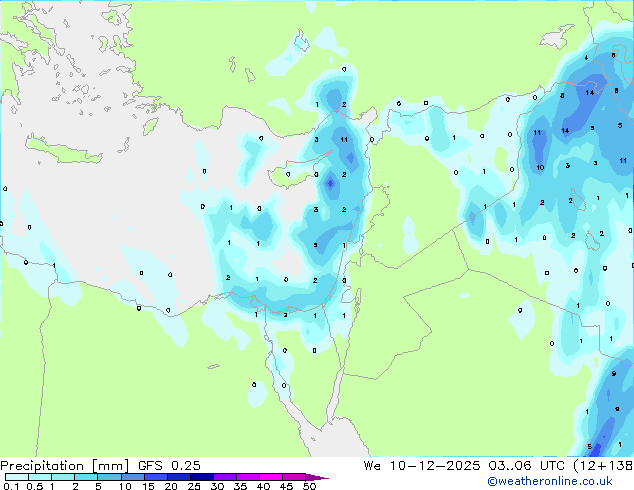
Task: Click the legend label "25"
Action: (x=194, y=486)
